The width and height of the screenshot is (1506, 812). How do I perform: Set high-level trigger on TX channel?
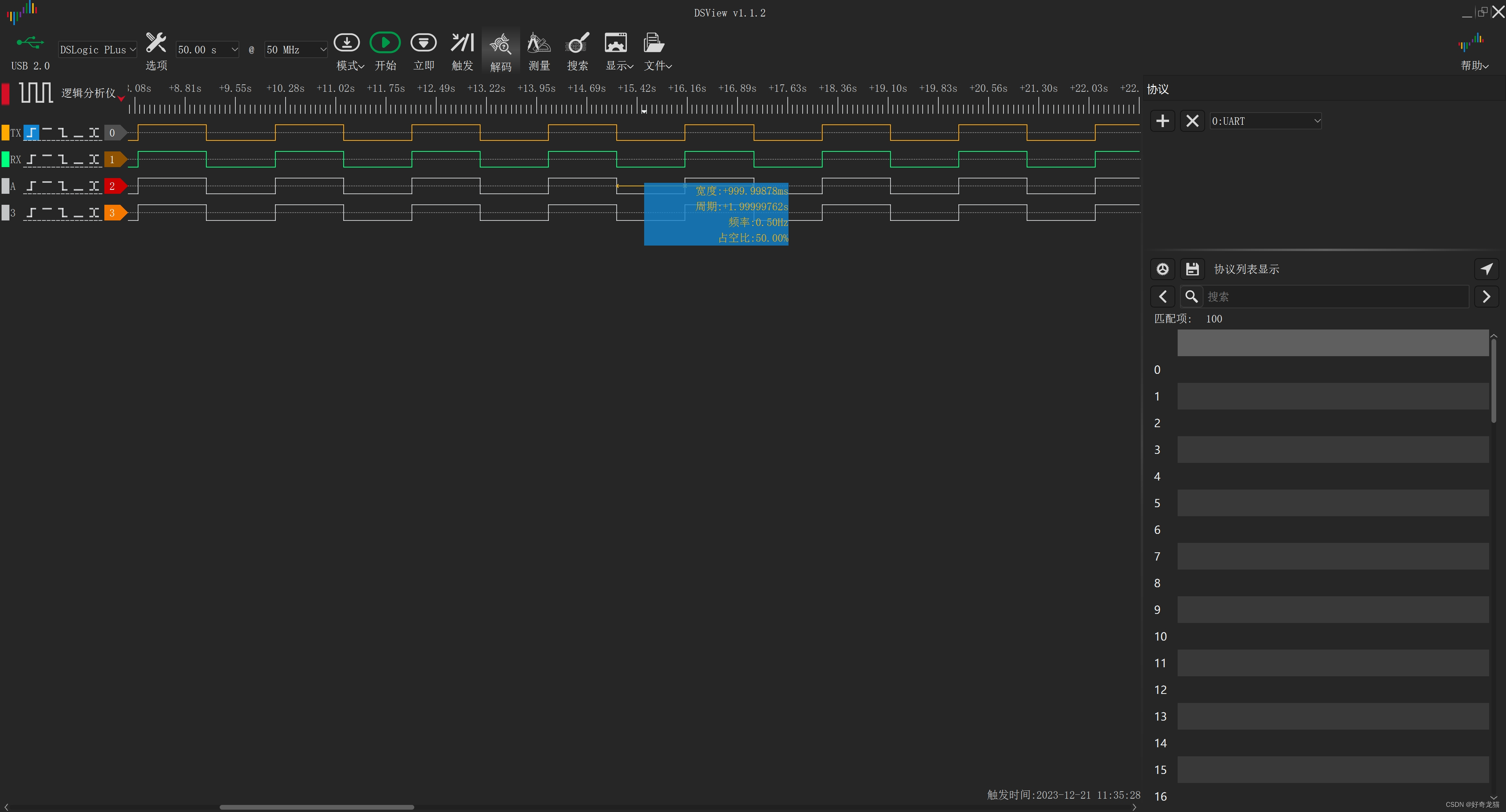coord(47,133)
